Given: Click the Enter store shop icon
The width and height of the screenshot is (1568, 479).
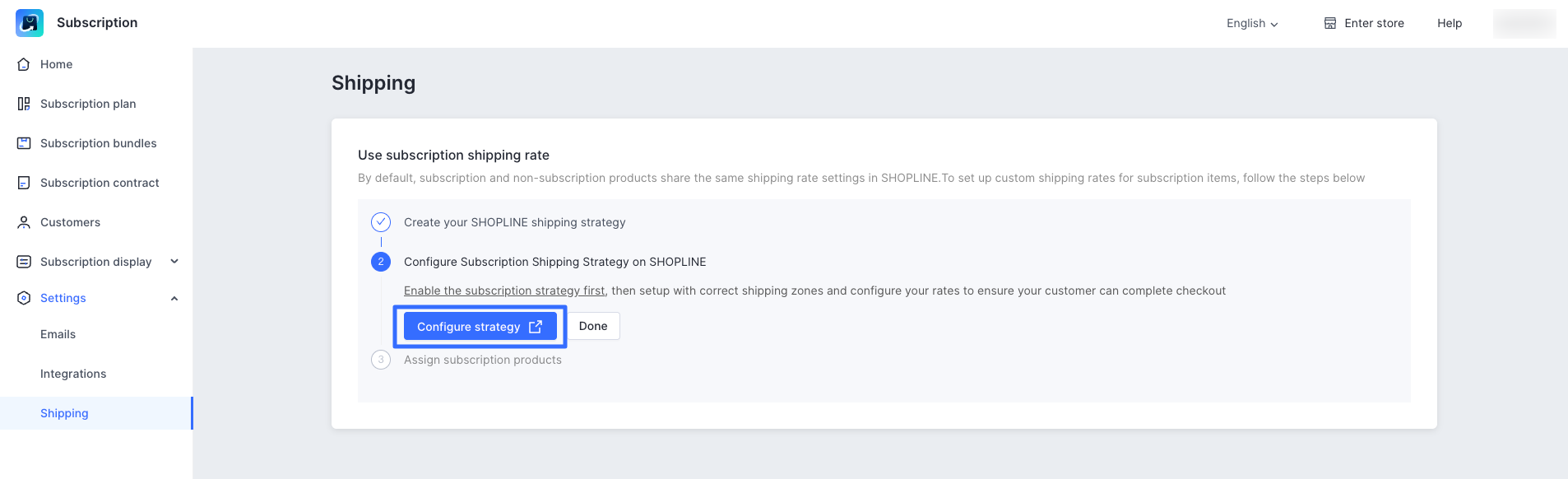Looking at the screenshot, I should (1329, 23).
